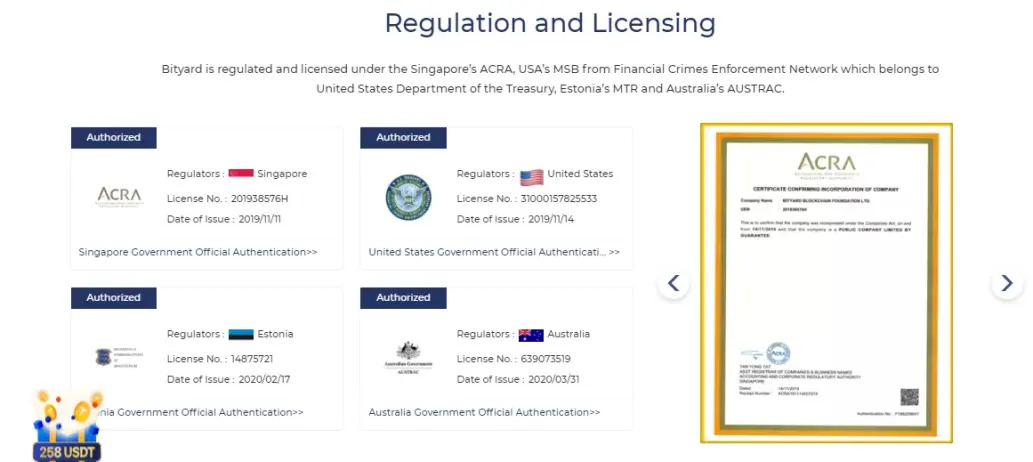Screen dimensions: 1033x462
Task: Click the date of issue 2019/11/11
Action: pyautogui.click(x=258, y=219)
